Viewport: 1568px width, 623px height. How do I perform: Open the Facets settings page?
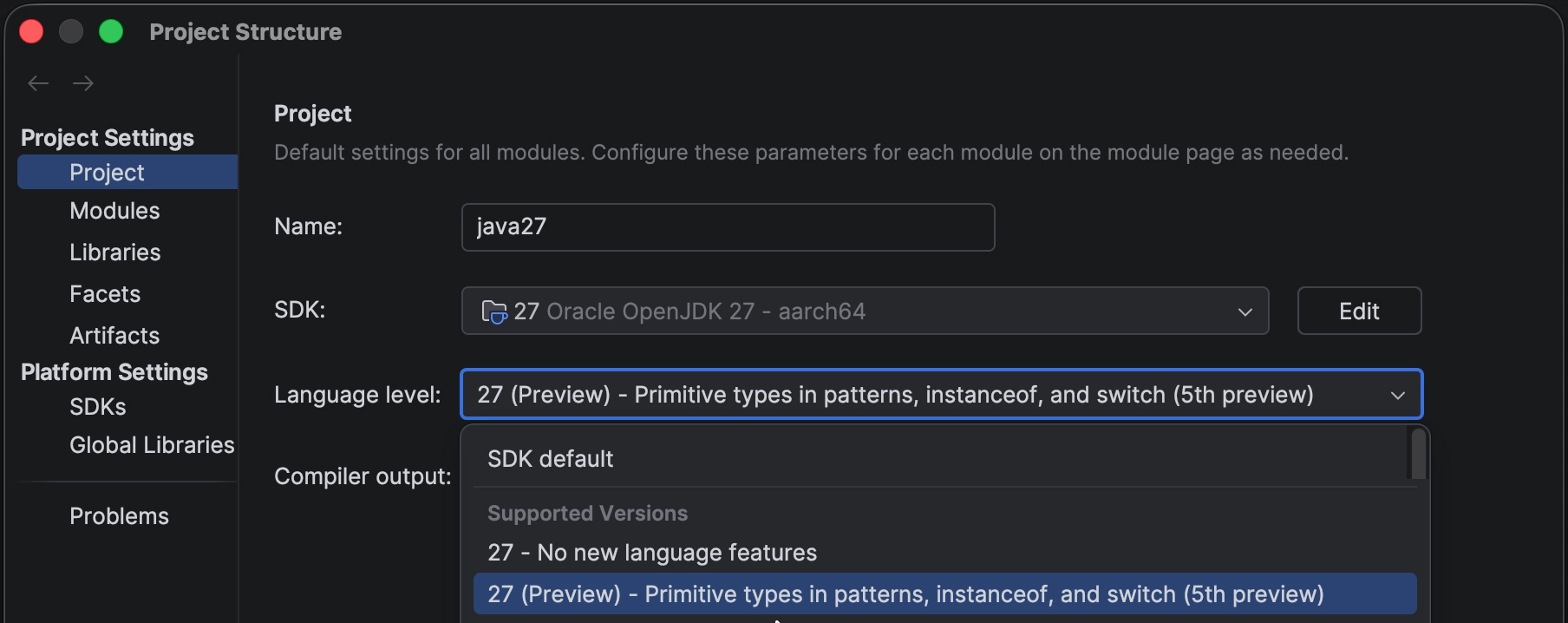(x=105, y=294)
